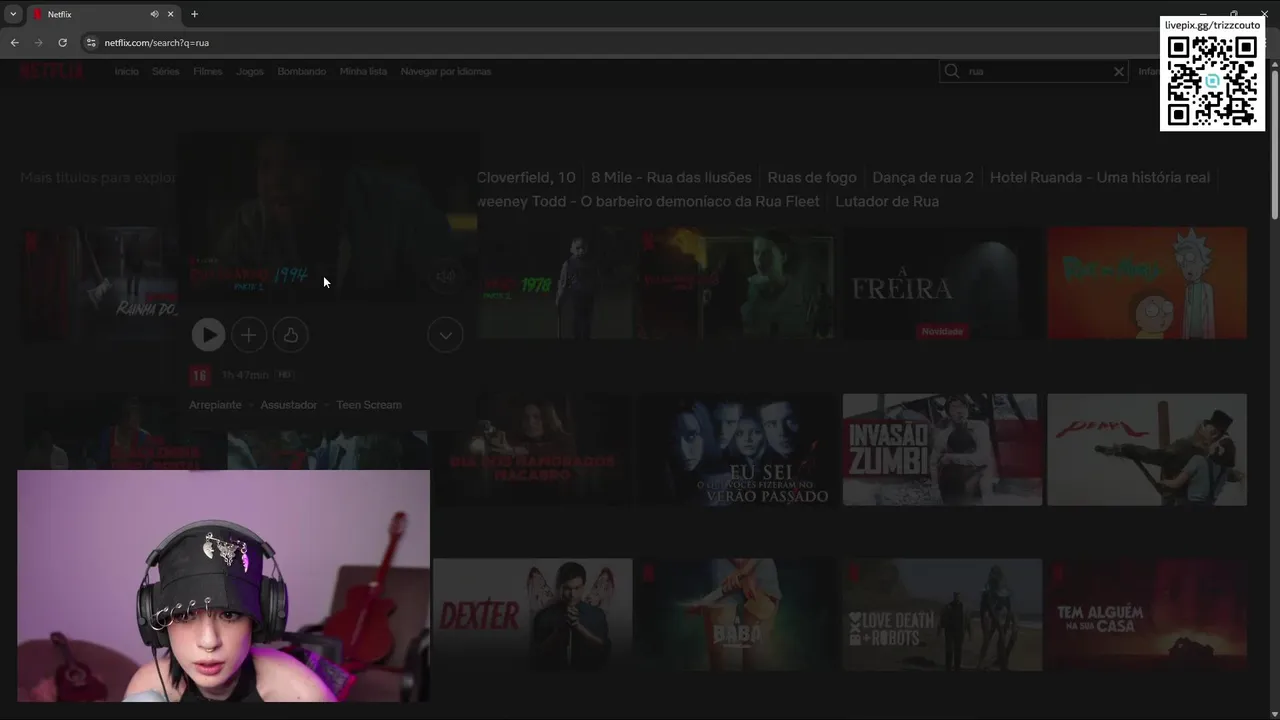The height and width of the screenshot is (720, 1280).
Task: Open suggestion Cloverfield, 10
Action: (x=526, y=177)
